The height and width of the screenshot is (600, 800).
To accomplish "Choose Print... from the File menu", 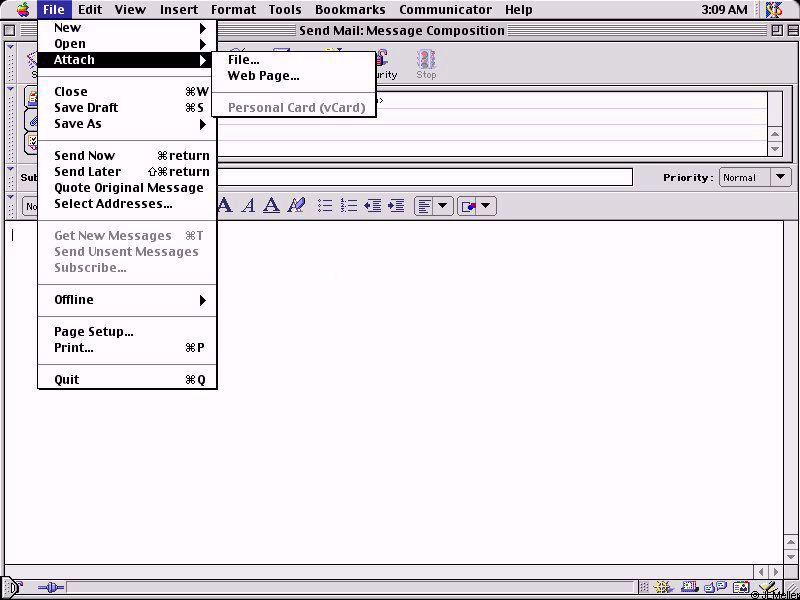I will (128, 348).
